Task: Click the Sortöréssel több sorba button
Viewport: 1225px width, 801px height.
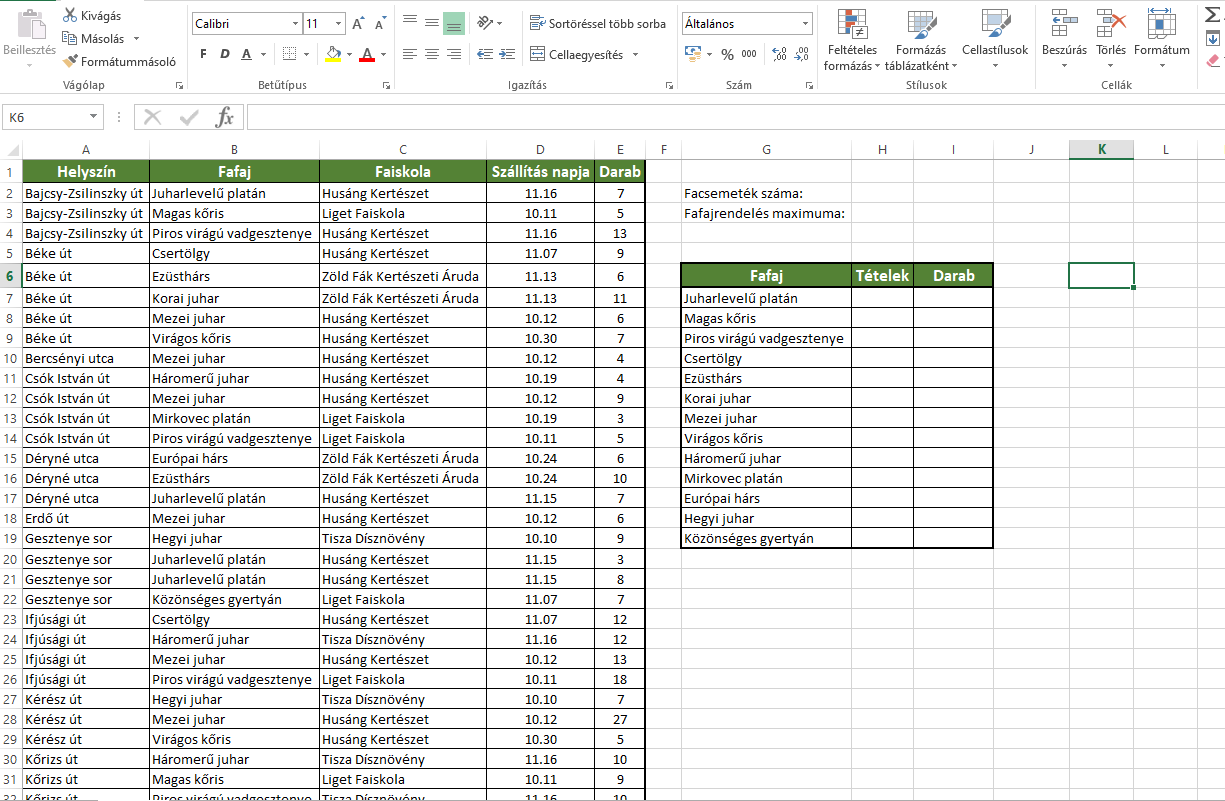Action: click(x=597, y=23)
